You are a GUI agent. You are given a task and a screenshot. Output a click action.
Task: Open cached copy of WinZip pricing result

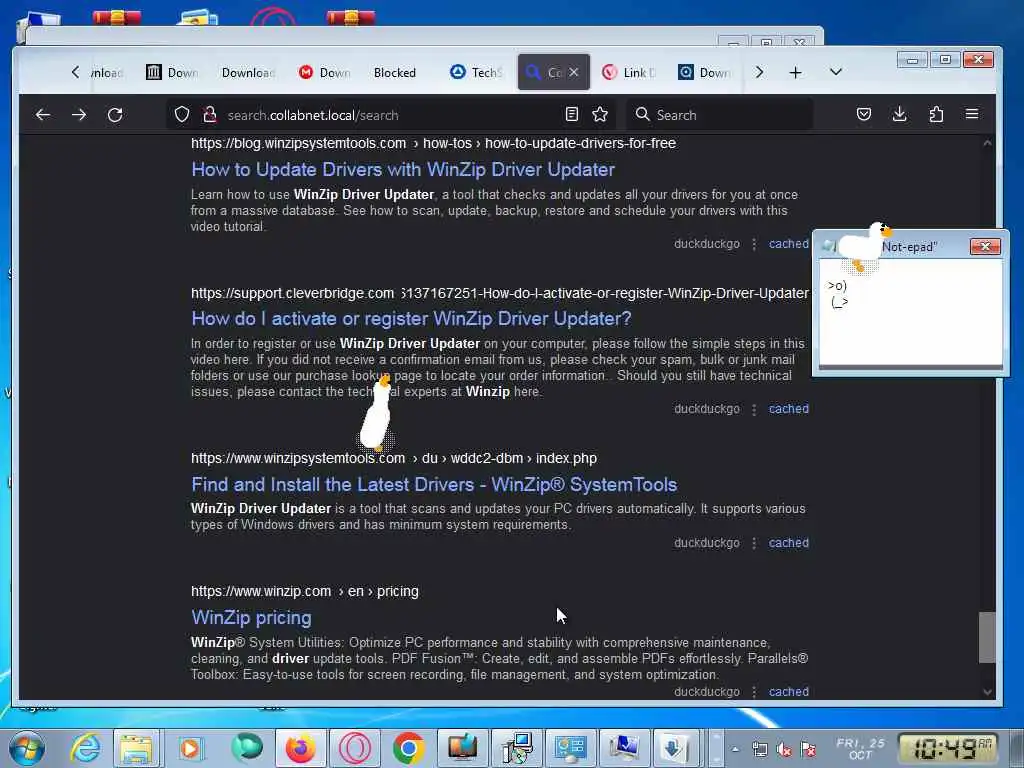pos(788,692)
